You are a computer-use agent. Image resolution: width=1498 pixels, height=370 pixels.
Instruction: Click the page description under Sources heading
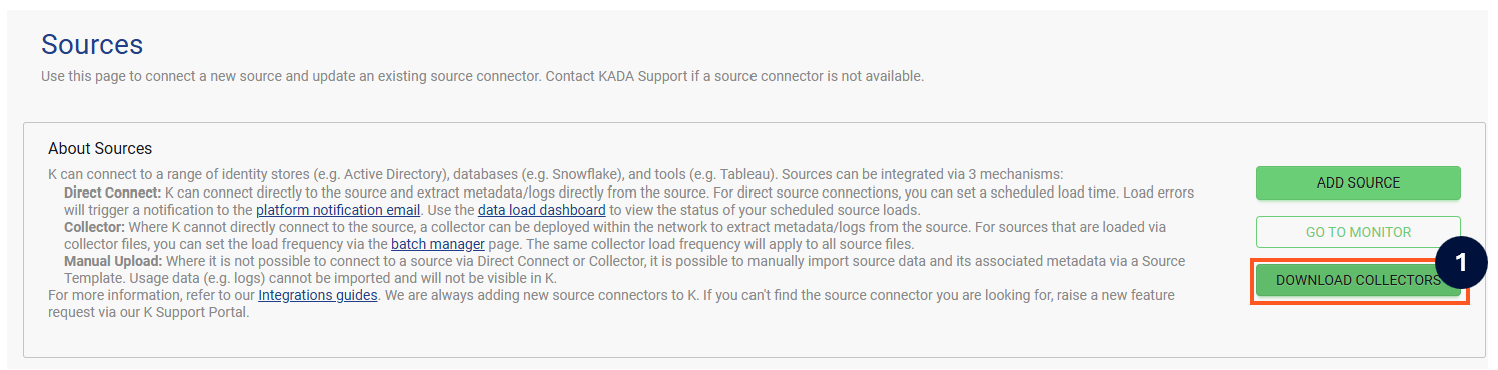pyautogui.click(x=482, y=76)
